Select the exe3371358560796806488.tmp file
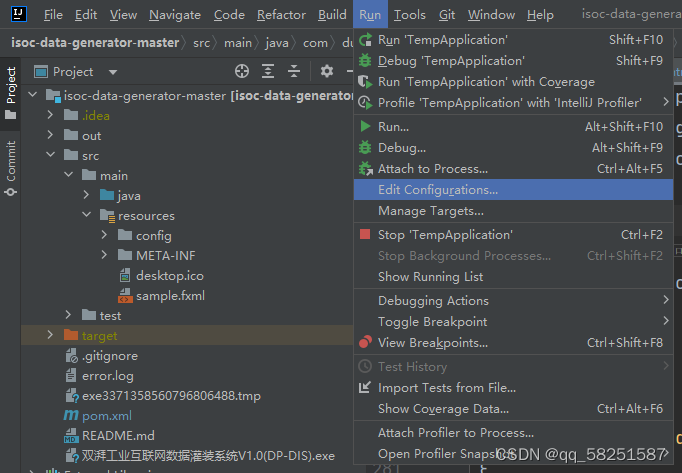Screen dimensions: 682x473 pyautogui.click(x=171, y=396)
